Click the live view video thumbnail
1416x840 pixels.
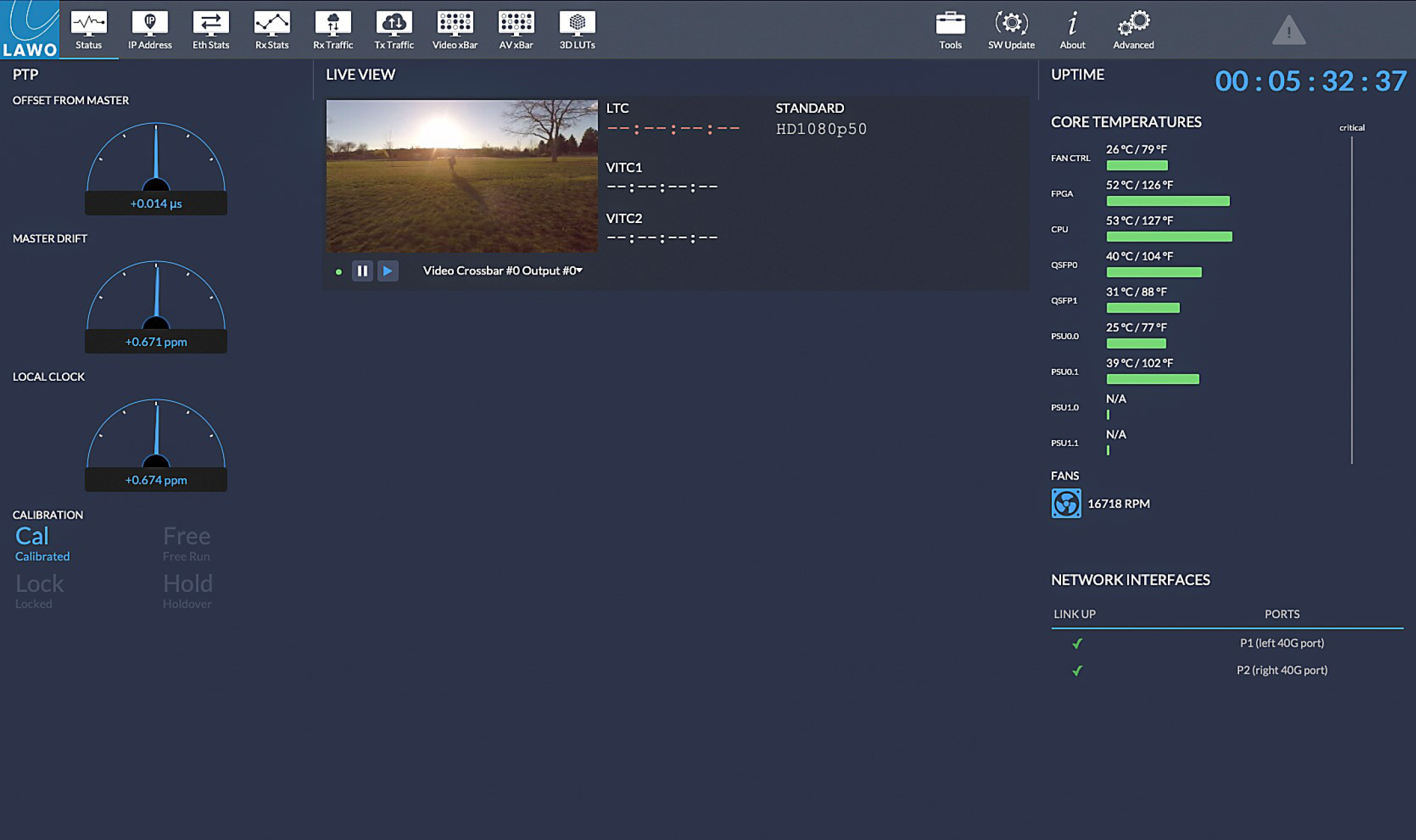462,176
